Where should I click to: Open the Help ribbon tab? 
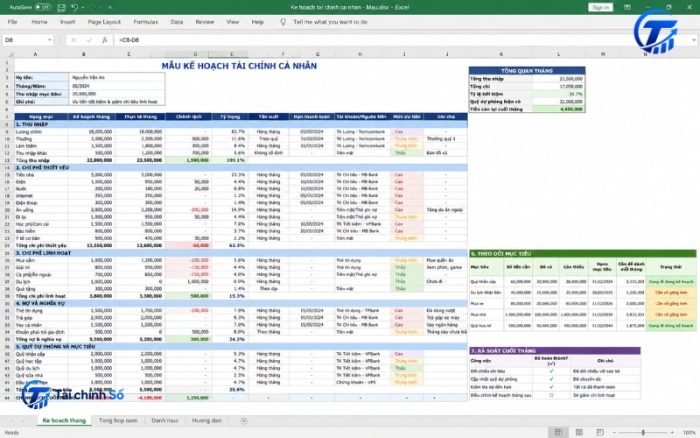tap(258, 22)
